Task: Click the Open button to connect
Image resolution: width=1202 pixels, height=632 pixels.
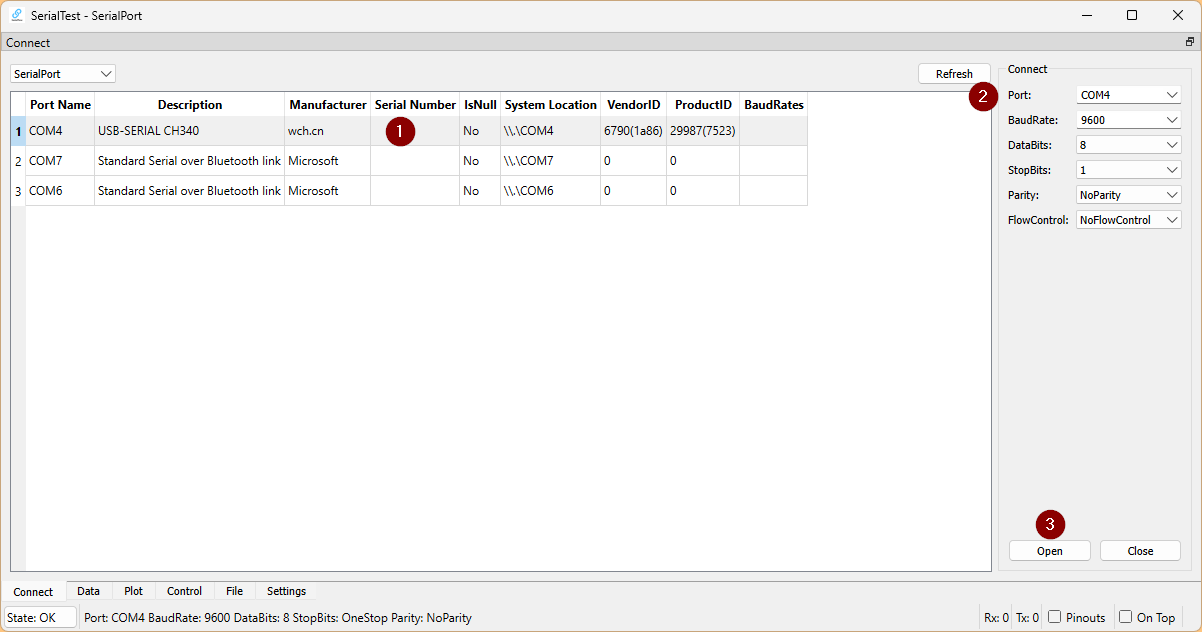Action: (1049, 551)
